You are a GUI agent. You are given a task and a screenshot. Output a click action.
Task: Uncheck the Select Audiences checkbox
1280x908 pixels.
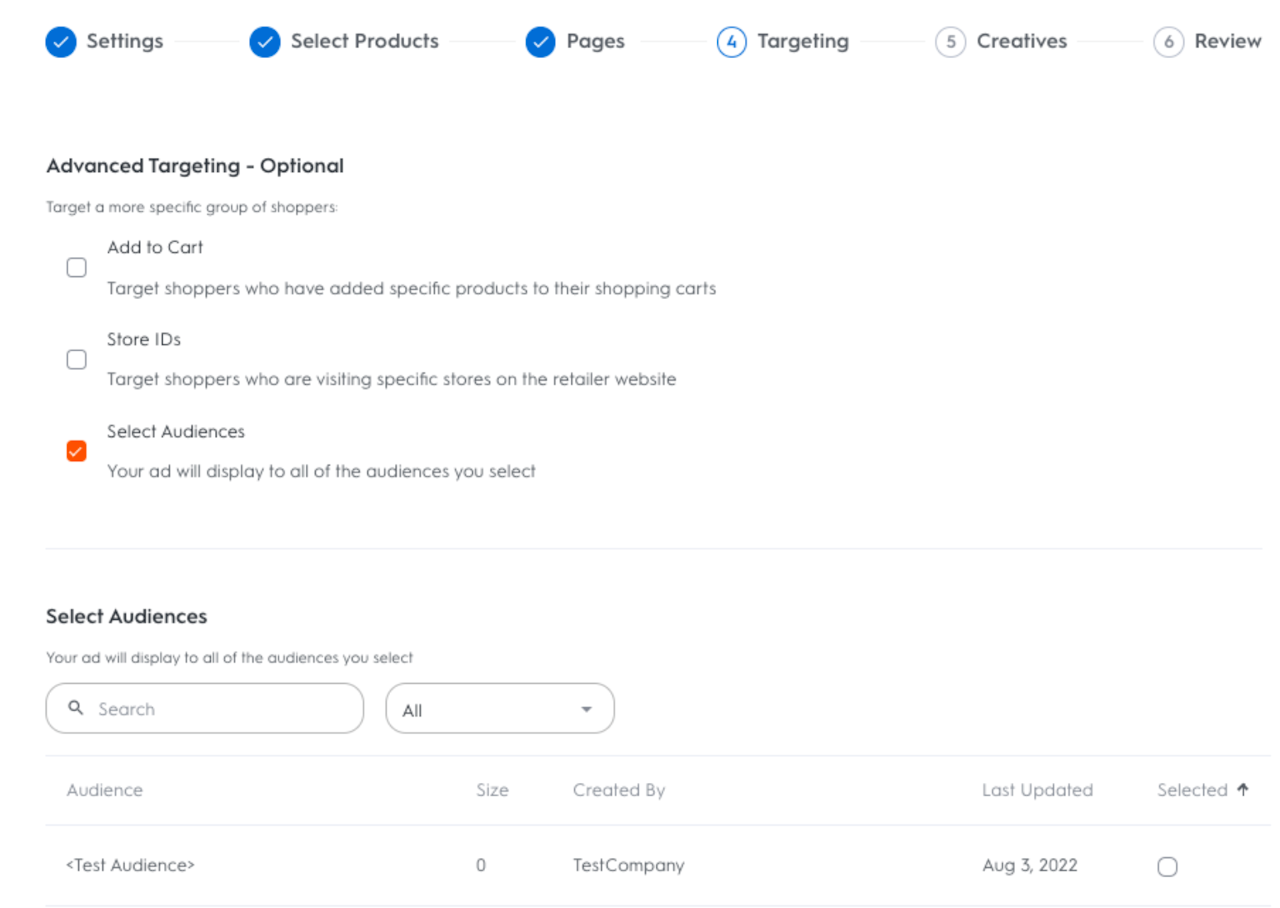point(77,451)
